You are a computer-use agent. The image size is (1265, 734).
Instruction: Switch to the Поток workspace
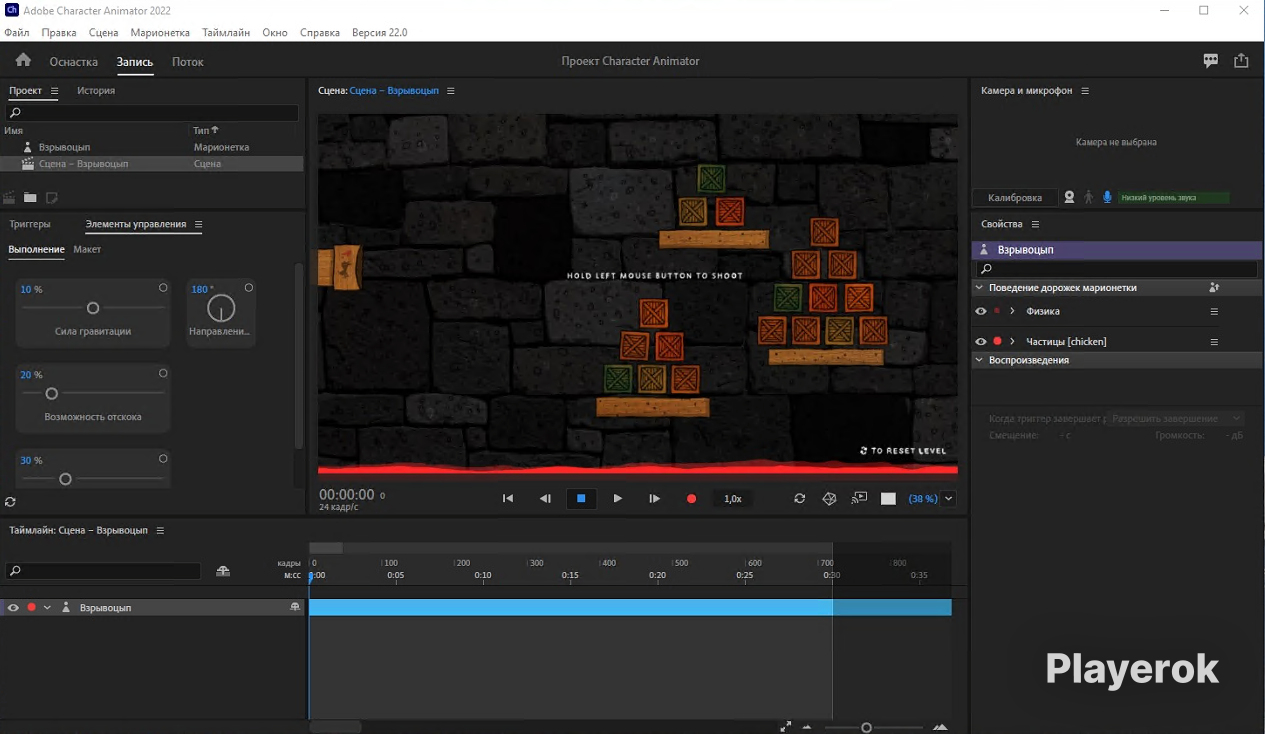coord(188,62)
